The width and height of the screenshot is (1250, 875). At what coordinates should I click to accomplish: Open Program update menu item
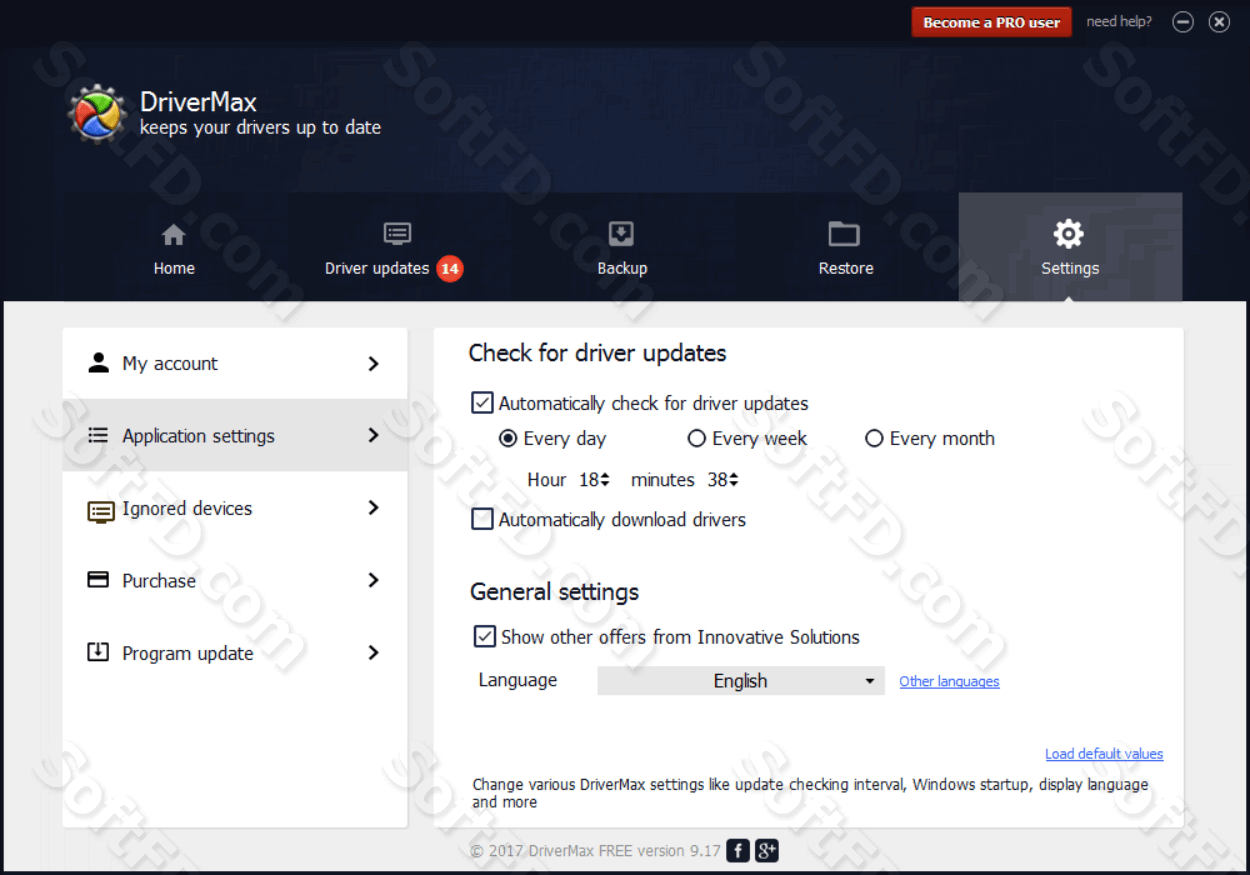[x=235, y=652]
